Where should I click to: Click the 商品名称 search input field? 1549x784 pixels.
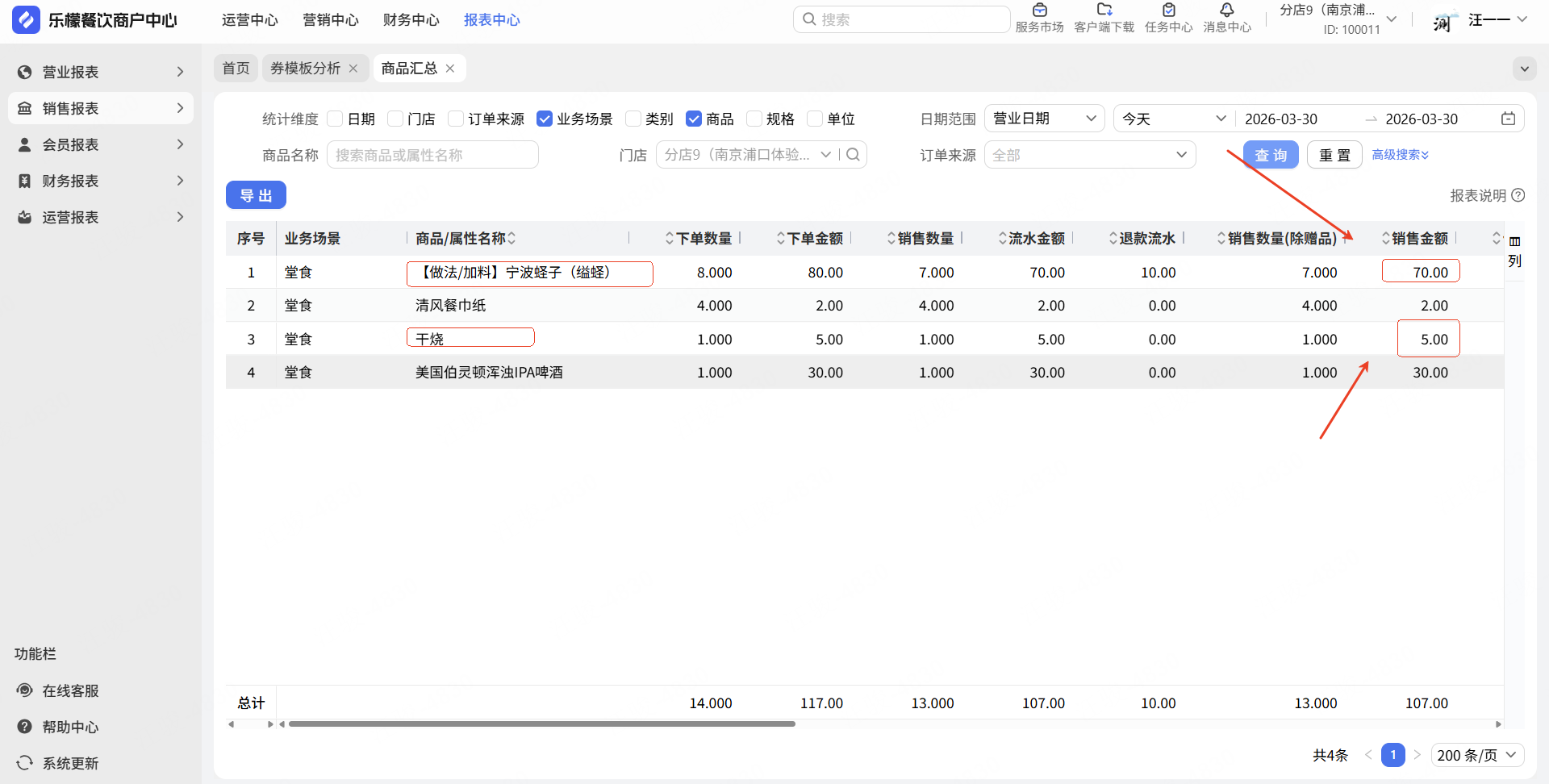tap(432, 155)
